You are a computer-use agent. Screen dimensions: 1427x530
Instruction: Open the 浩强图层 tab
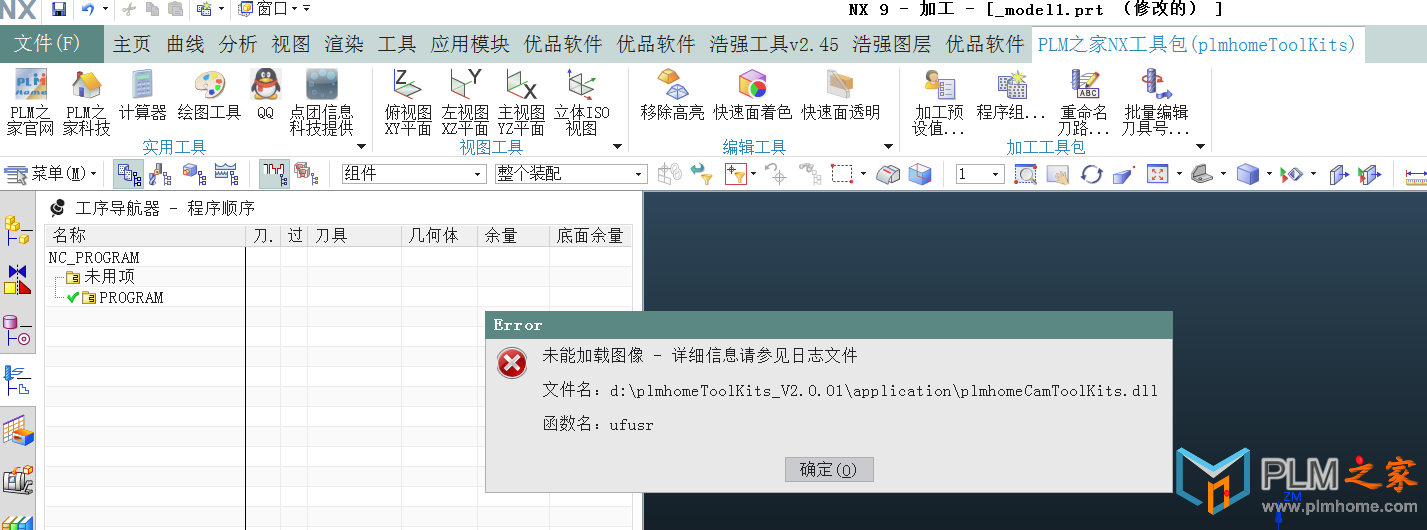click(892, 44)
